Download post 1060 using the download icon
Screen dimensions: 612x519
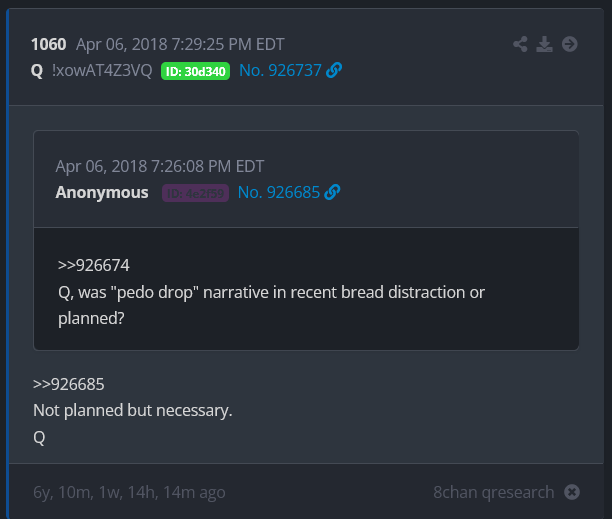[545, 44]
